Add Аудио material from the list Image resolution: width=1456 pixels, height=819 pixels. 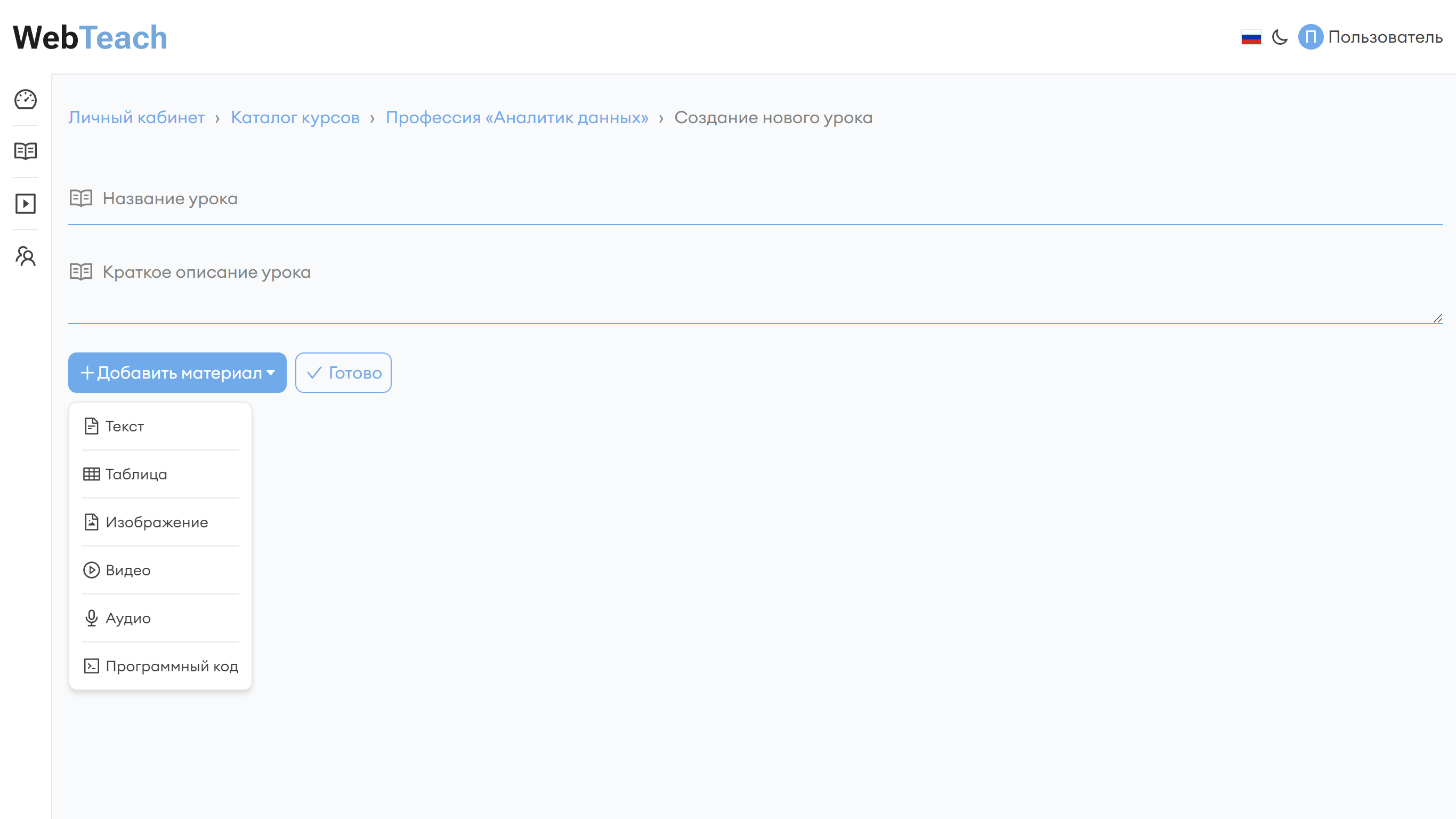pos(128,618)
